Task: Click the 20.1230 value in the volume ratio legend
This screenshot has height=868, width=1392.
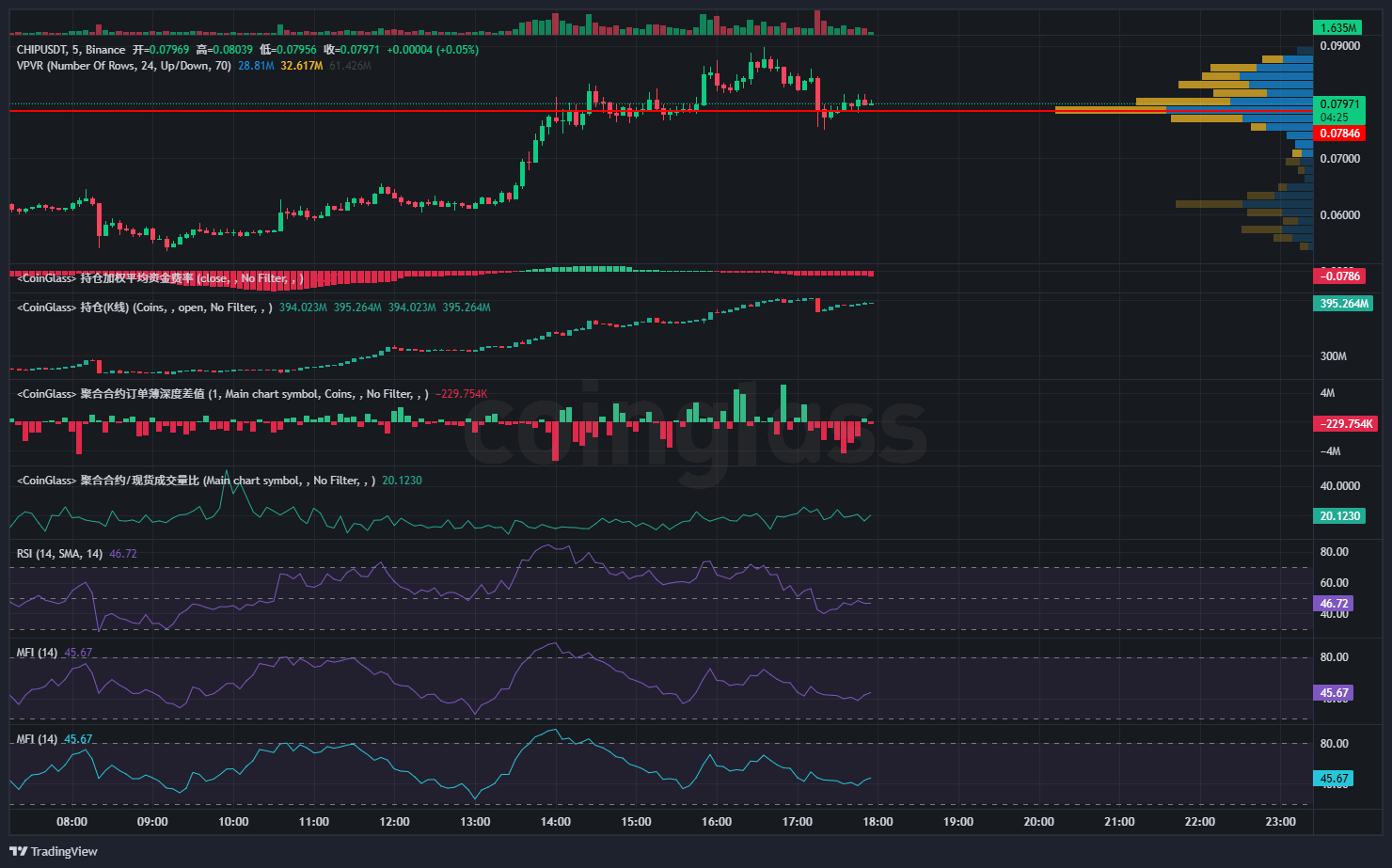Action: (403, 481)
